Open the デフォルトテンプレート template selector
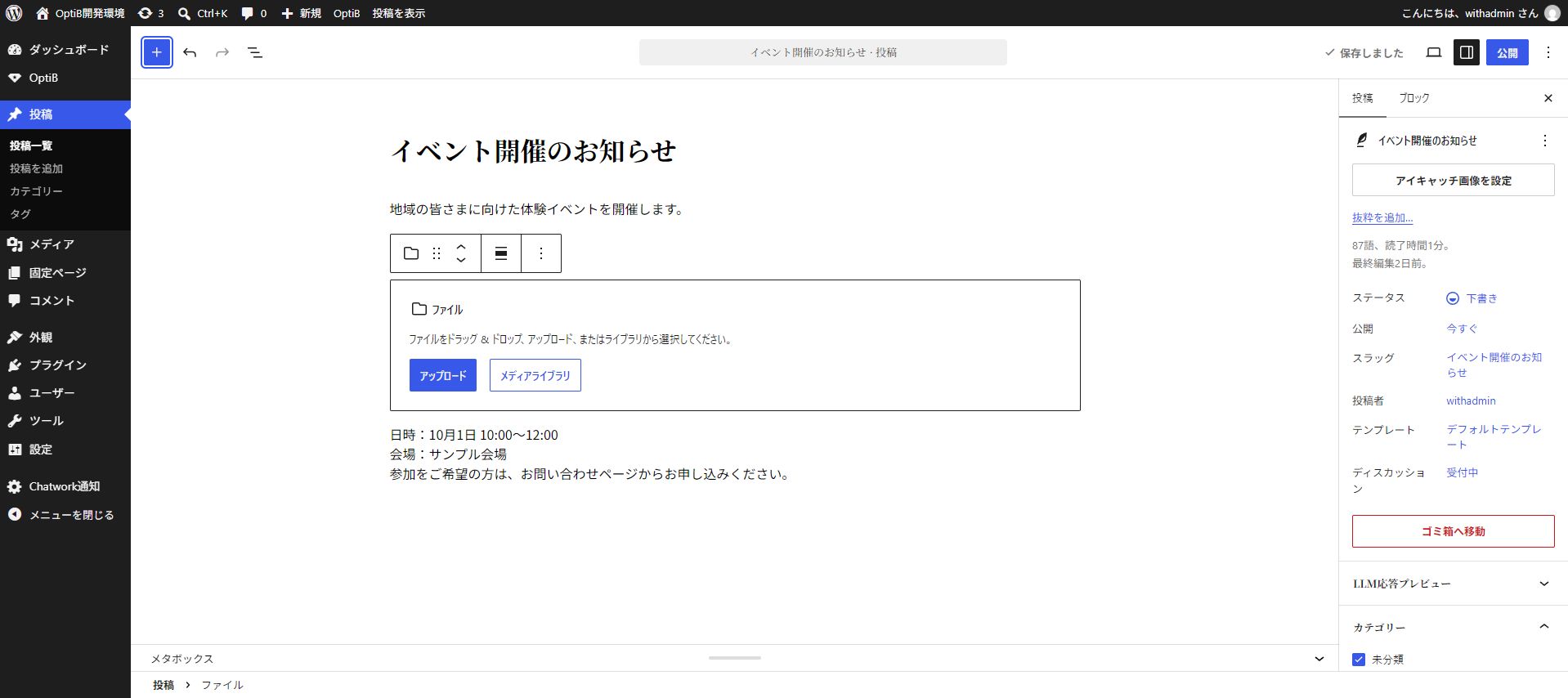The image size is (1568, 698). coord(1494,436)
